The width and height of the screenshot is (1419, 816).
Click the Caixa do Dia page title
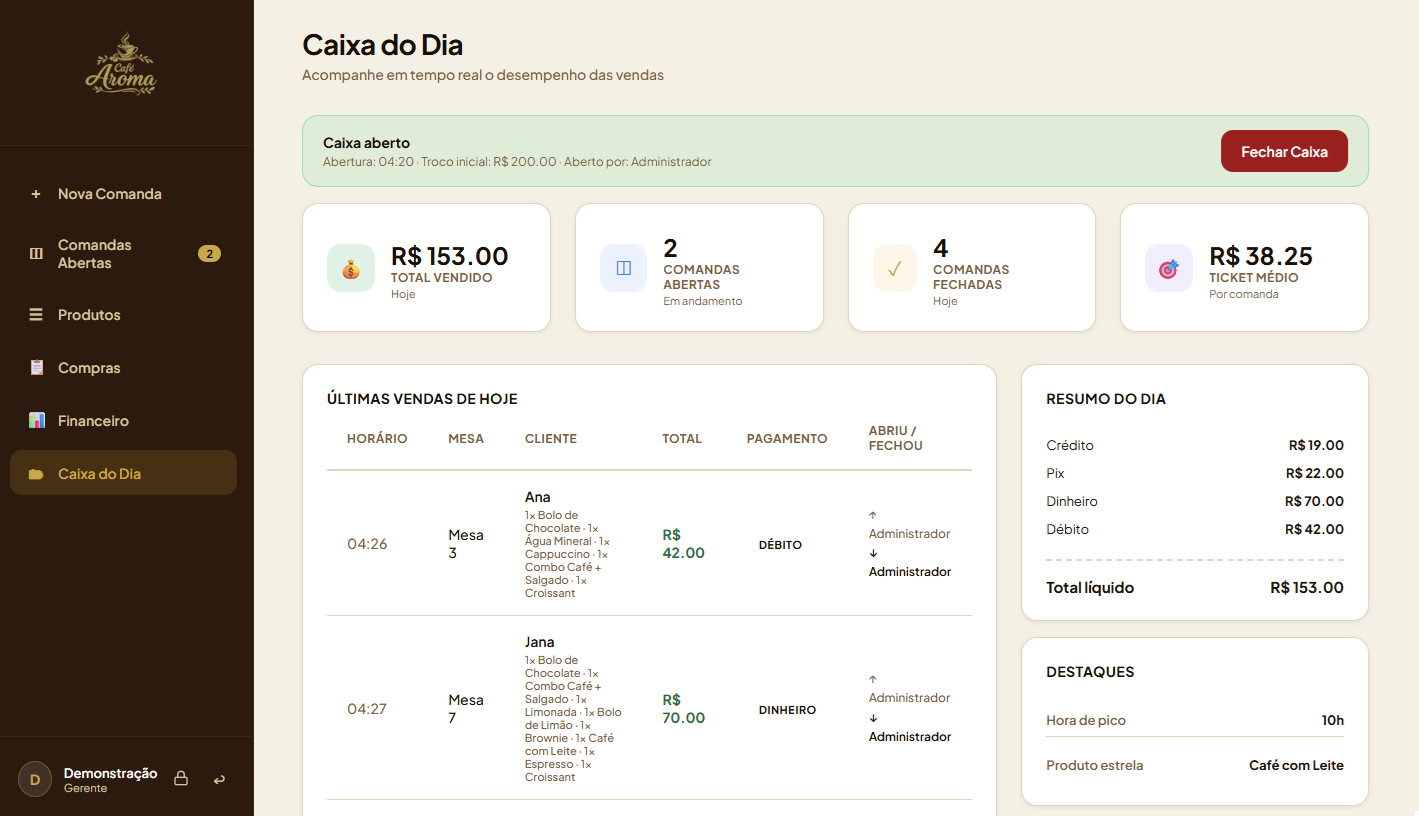(x=382, y=45)
